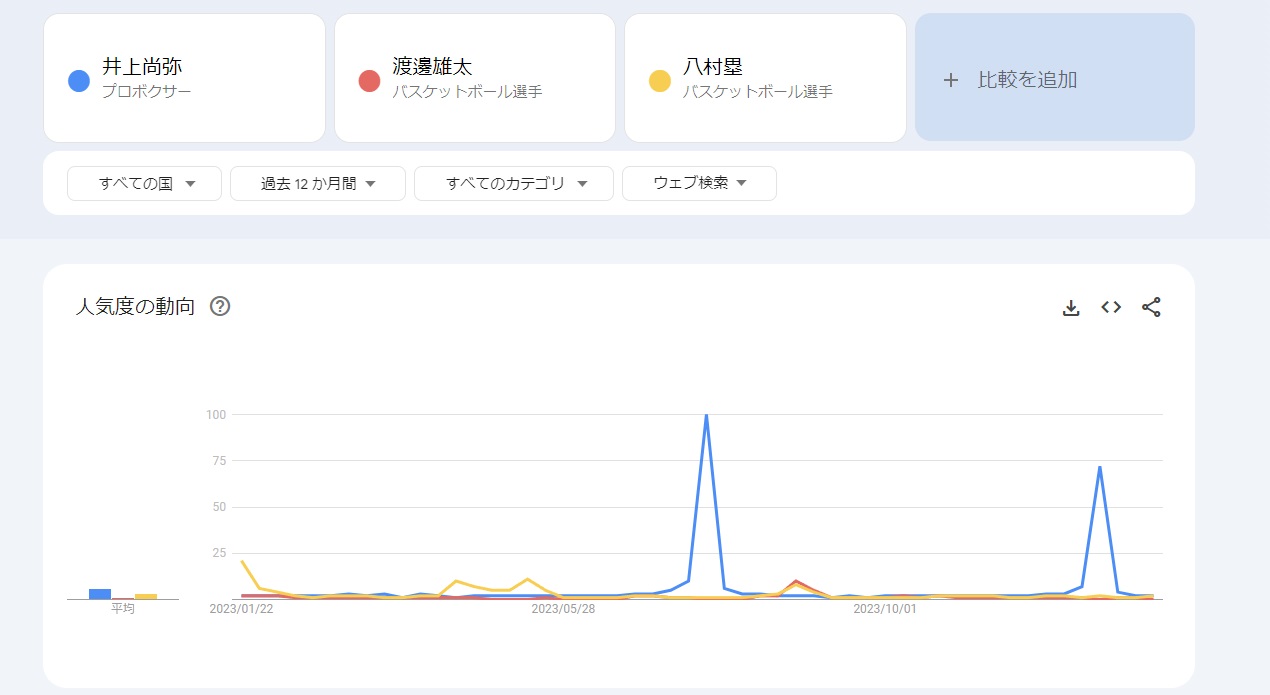Click the highest blue peak at 100
Screen dimensions: 1270x695
coord(706,415)
